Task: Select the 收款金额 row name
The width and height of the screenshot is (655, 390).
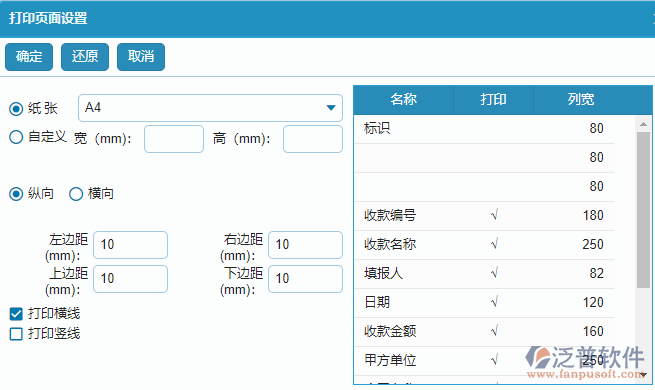Action: [390, 332]
